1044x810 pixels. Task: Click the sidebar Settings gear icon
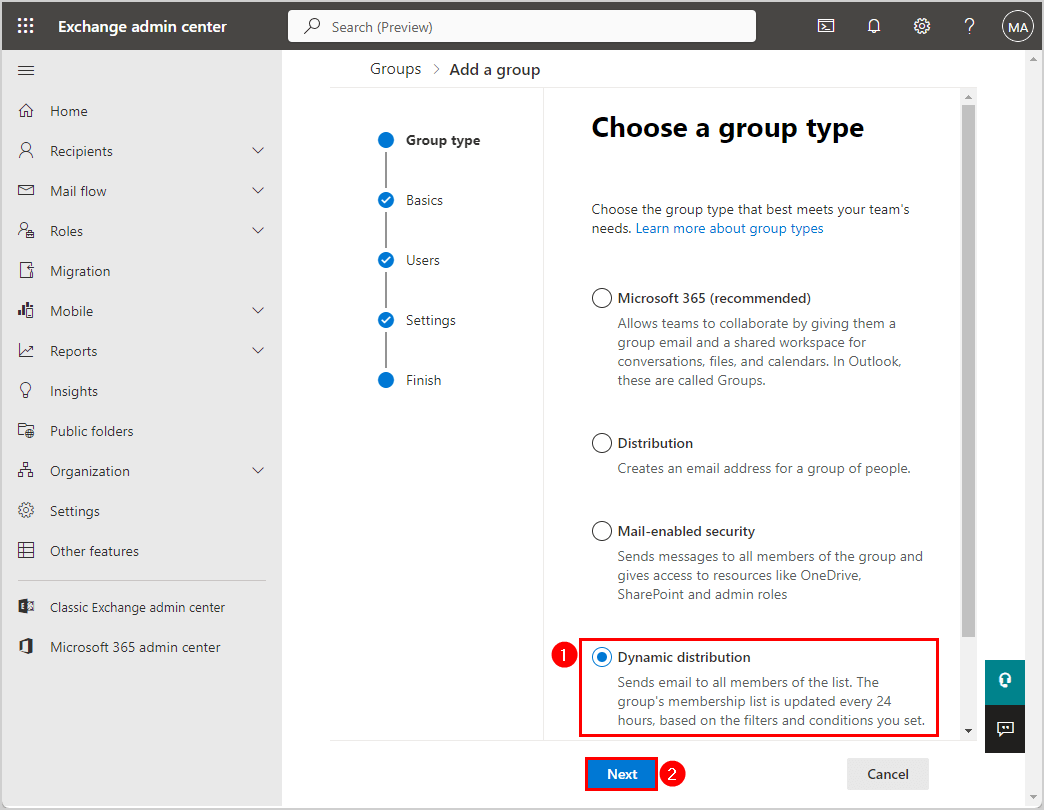coord(26,510)
